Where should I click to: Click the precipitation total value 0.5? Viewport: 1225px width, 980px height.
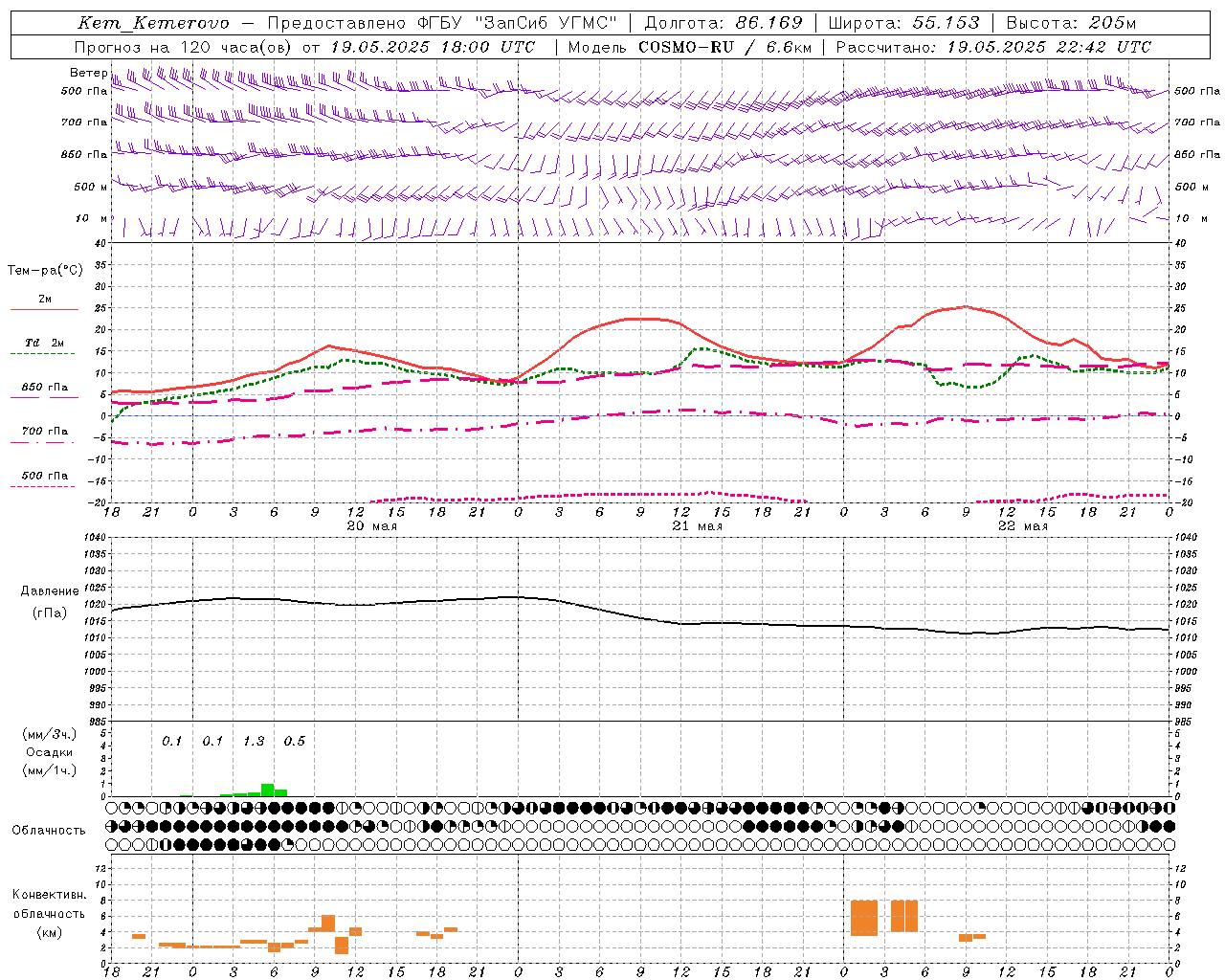295,741
